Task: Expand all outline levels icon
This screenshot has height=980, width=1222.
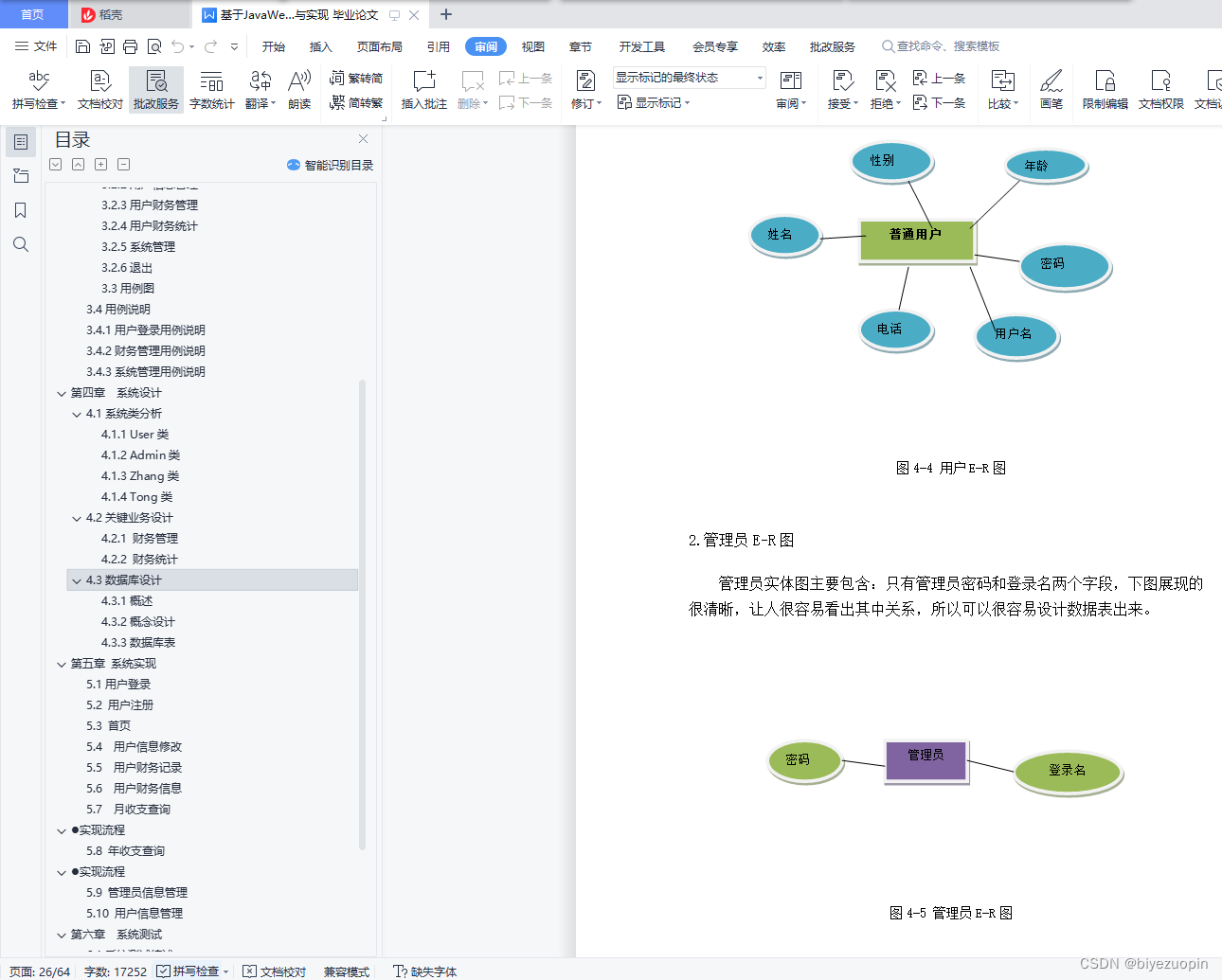Action: tap(100, 164)
